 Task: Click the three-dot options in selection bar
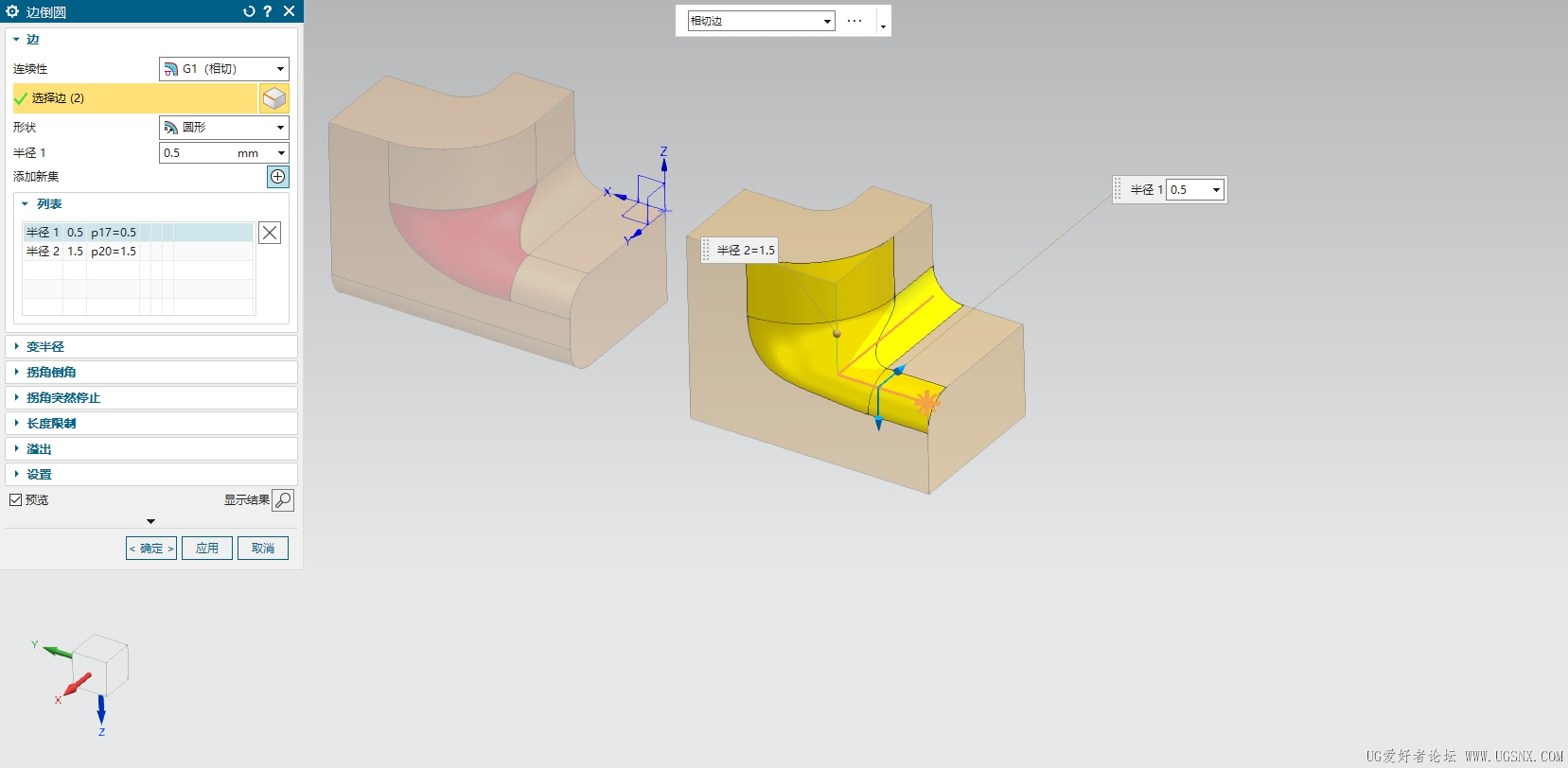click(x=854, y=21)
